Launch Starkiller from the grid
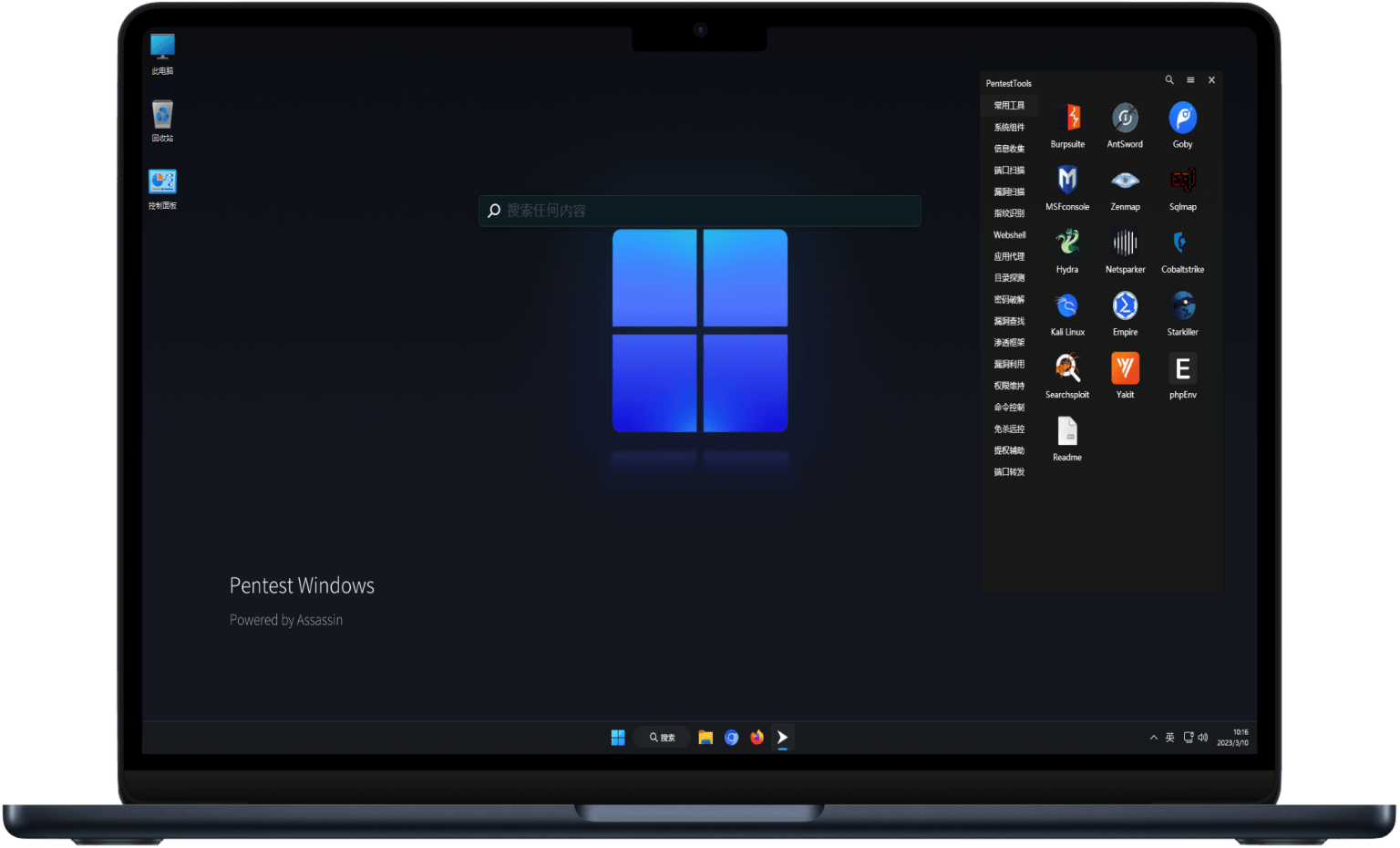Screen dimensions: 1400x848 pyautogui.click(x=1182, y=305)
